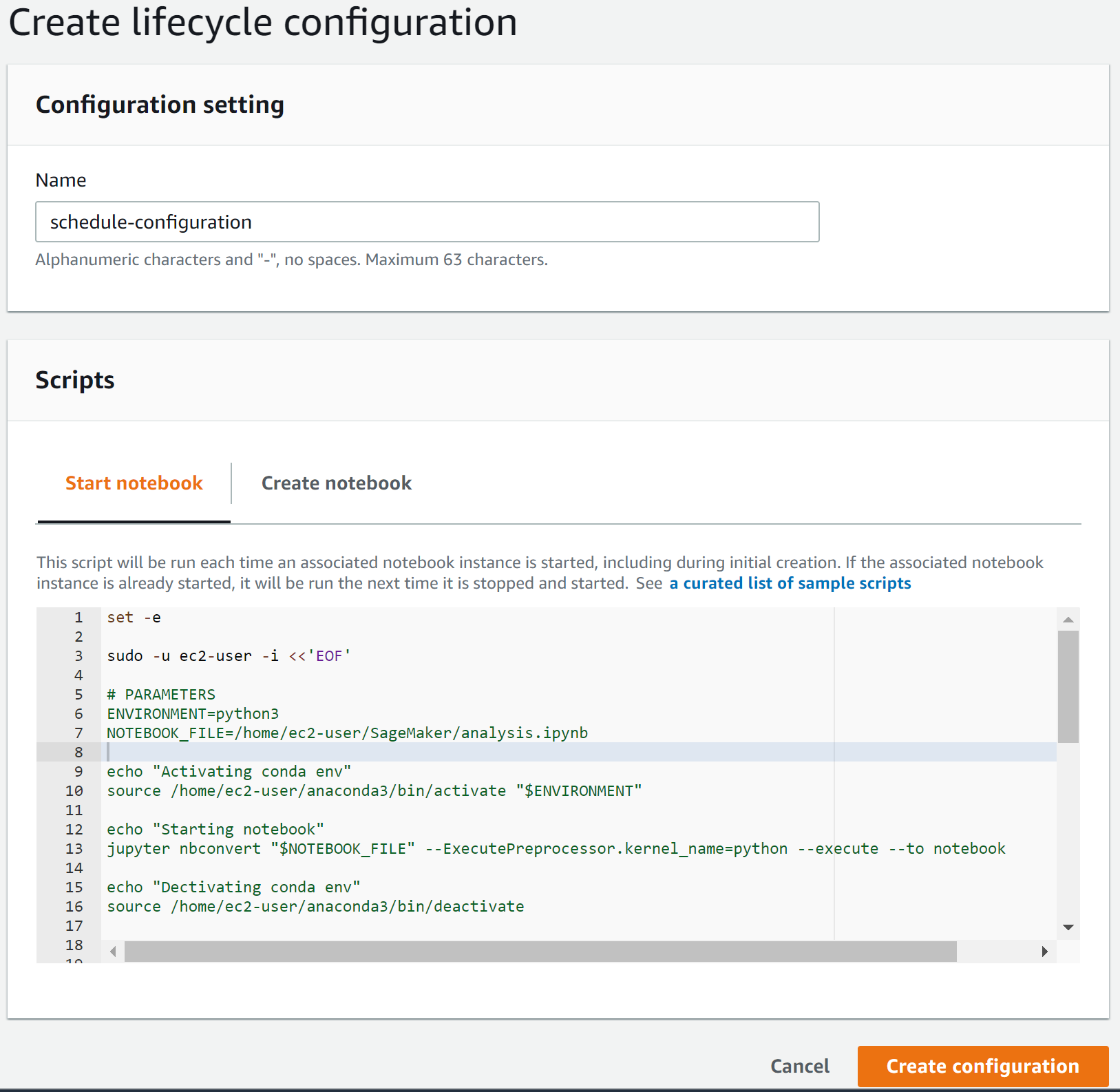The height and width of the screenshot is (1092, 1120).
Task: Click the NOTEBOOK_FILE path line
Action: click(x=347, y=733)
